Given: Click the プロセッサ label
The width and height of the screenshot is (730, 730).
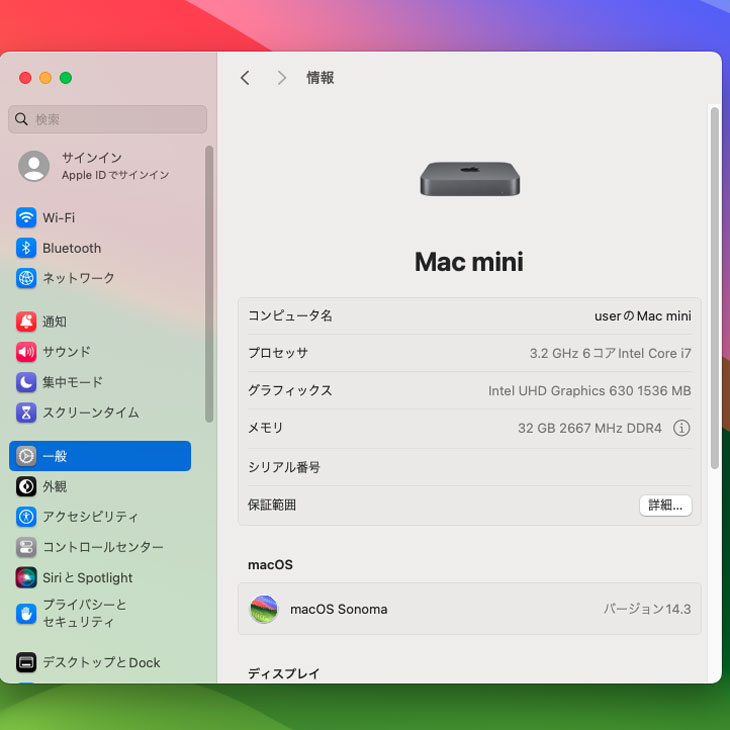Looking at the screenshot, I should (x=278, y=353).
